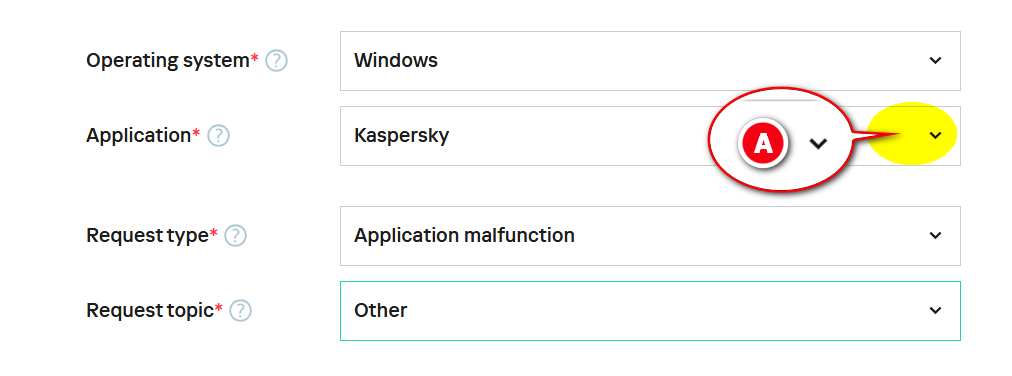Image resolution: width=1012 pixels, height=376 pixels.
Task: Click the chevron inside the callout bubble
Action: (x=818, y=144)
